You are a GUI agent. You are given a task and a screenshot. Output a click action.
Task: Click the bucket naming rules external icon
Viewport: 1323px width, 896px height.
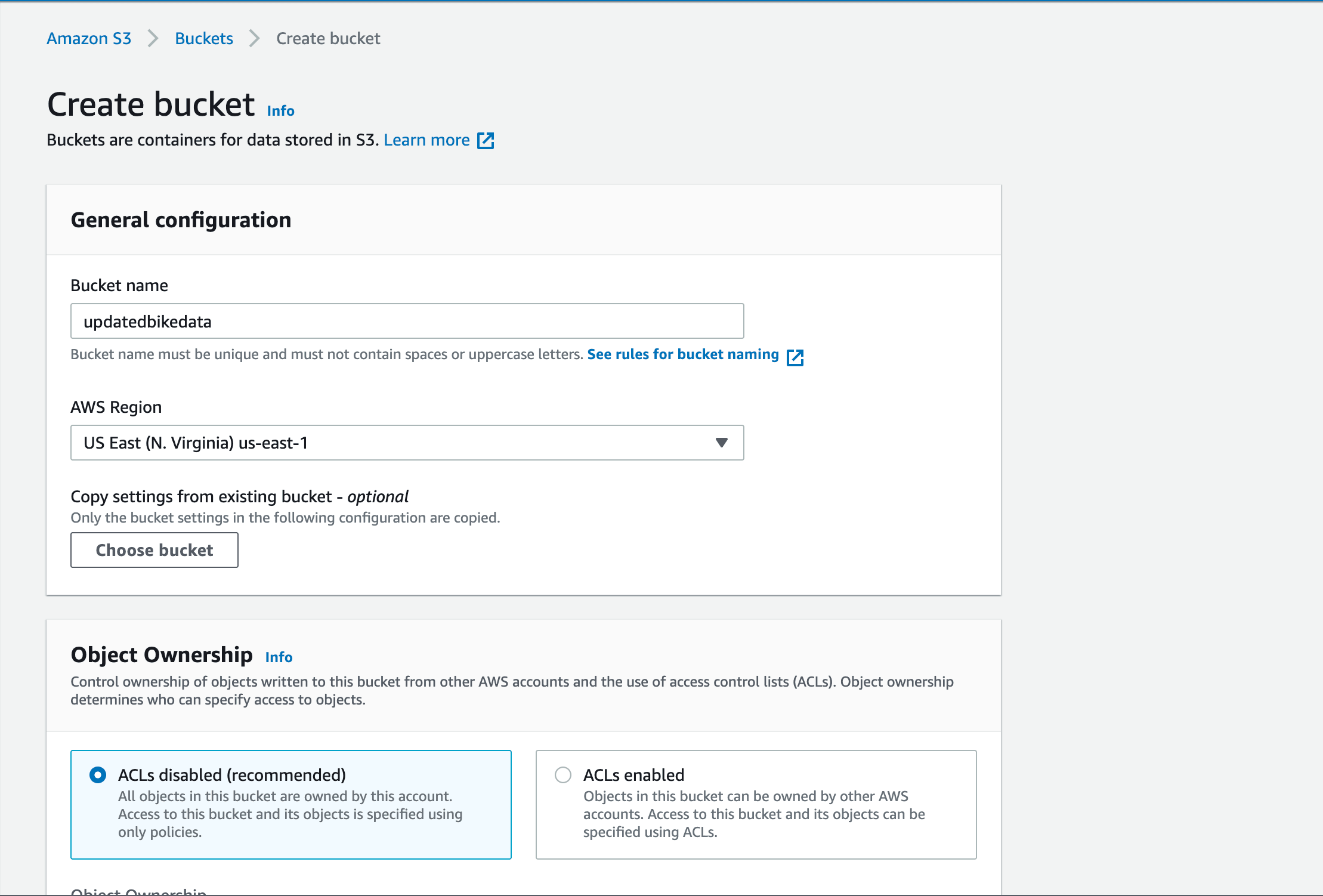[x=795, y=357]
